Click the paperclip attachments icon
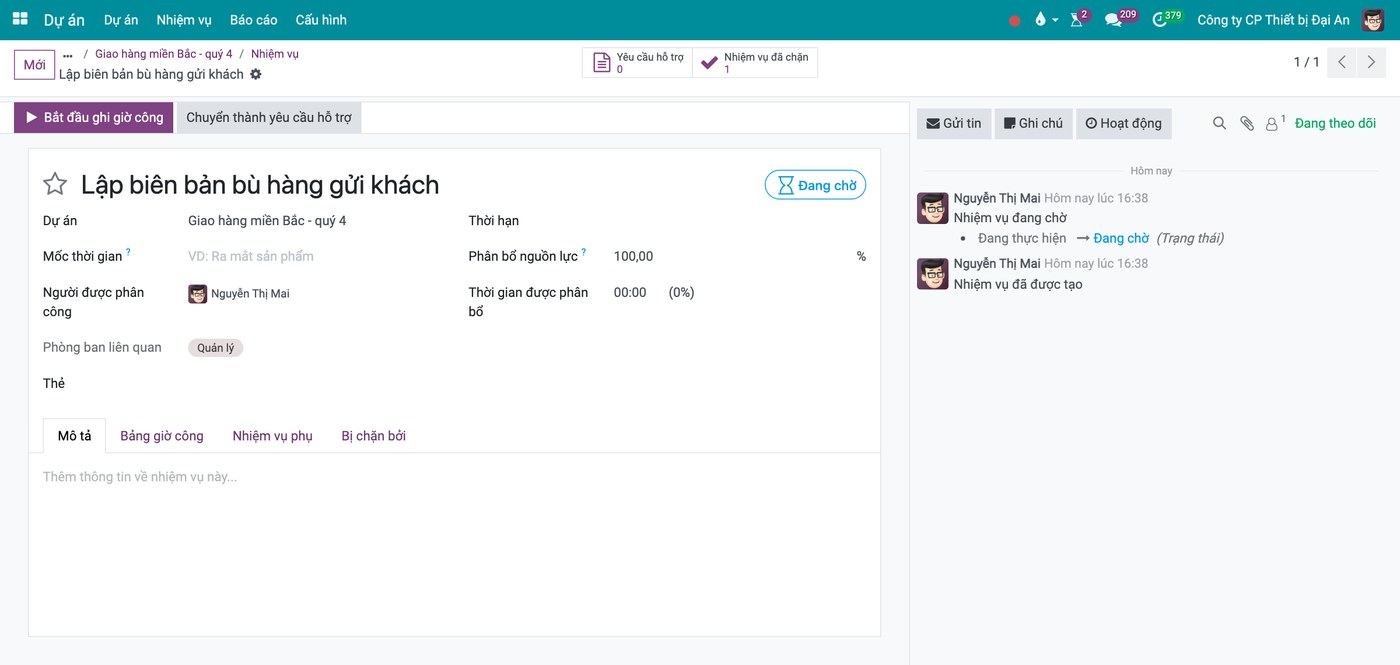 [1247, 123]
